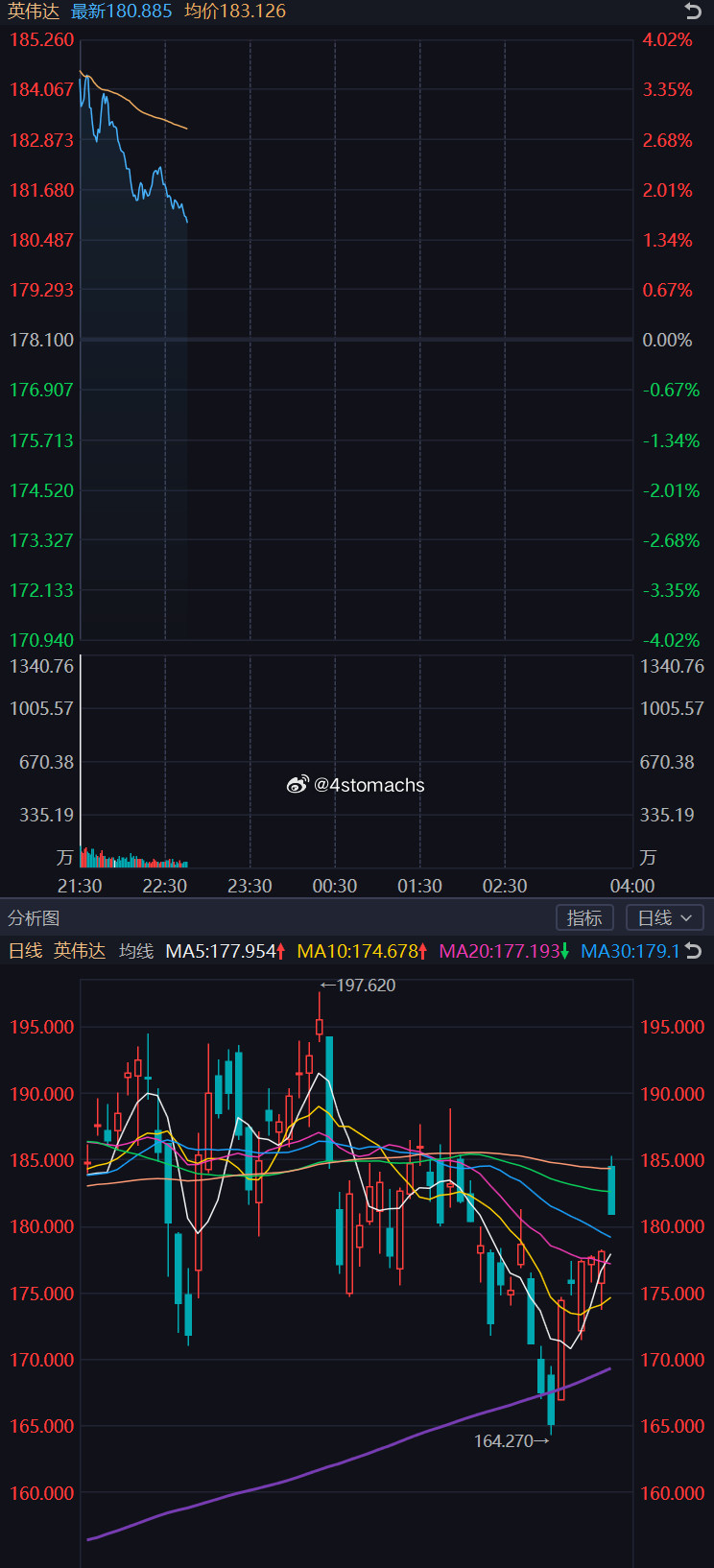Click the orange average price line end
The image size is (714, 1568).
[x=186, y=128]
